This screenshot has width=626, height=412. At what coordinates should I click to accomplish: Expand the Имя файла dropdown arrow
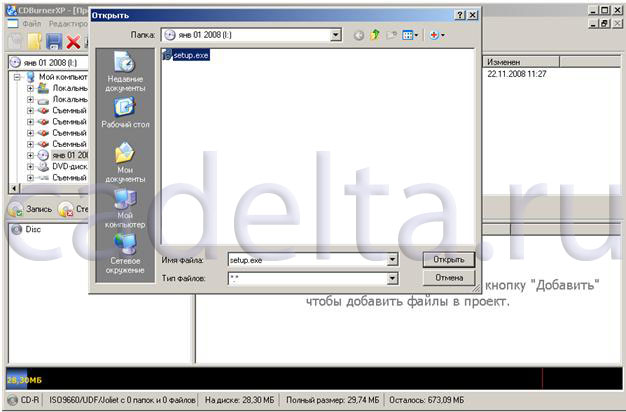click(393, 260)
